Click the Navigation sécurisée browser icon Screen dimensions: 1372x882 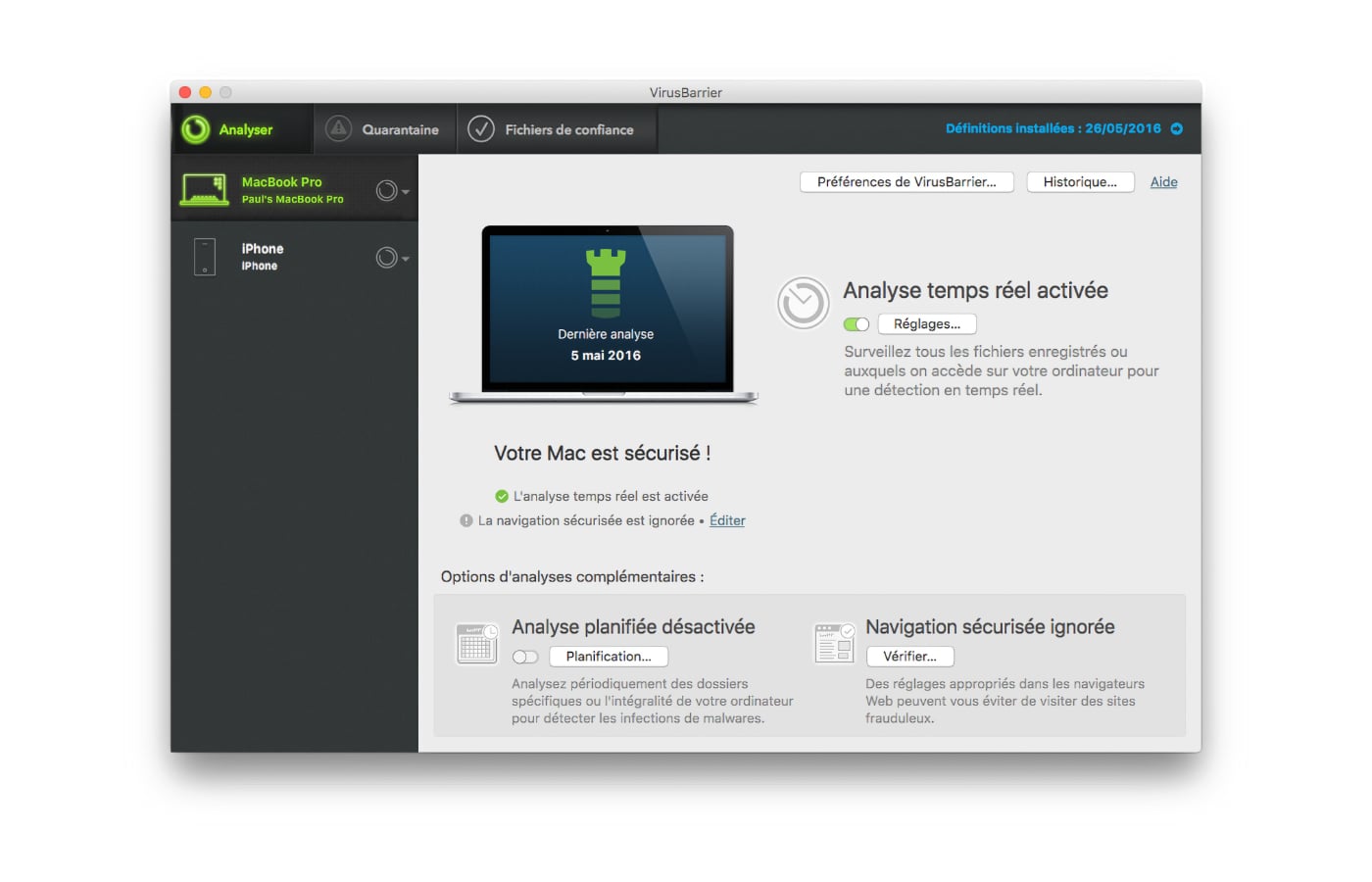point(835,643)
